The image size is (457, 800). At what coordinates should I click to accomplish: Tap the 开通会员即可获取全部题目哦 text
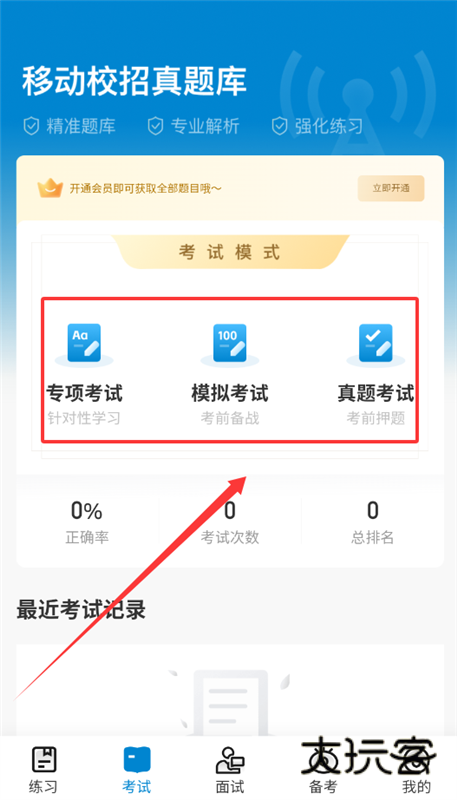[x=145, y=189]
